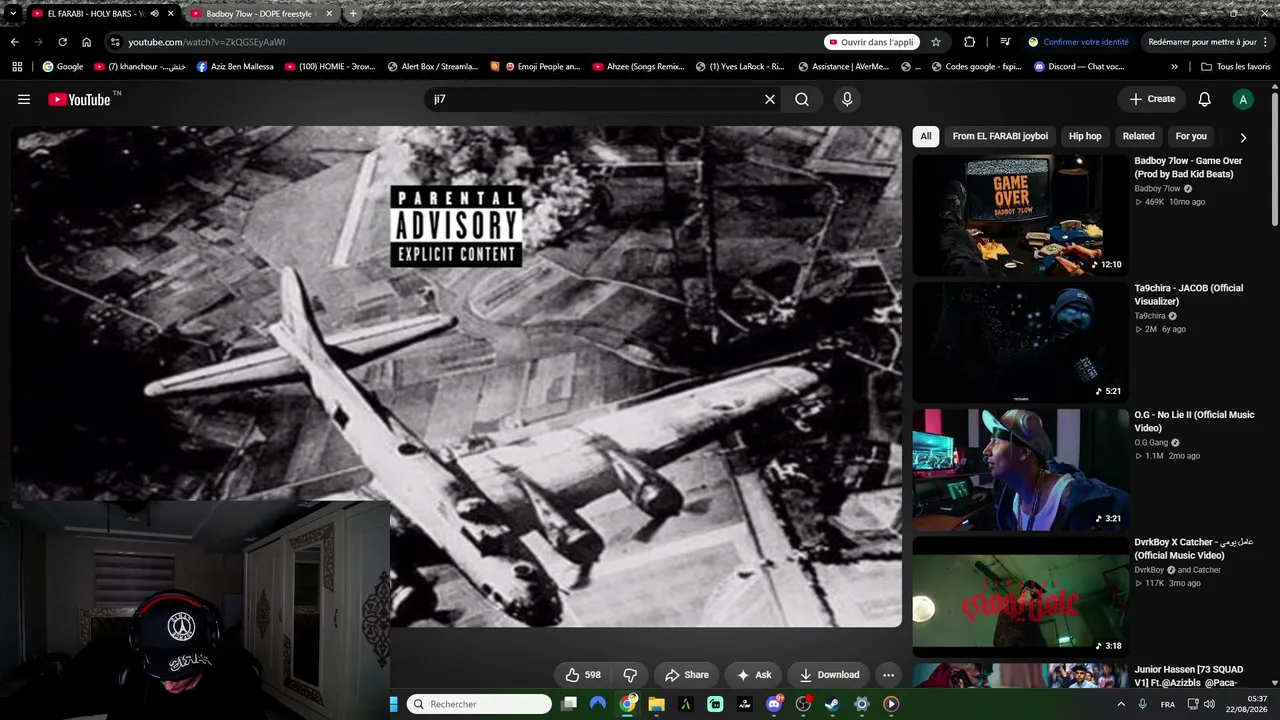Open the browser extensions menu

(x=969, y=42)
